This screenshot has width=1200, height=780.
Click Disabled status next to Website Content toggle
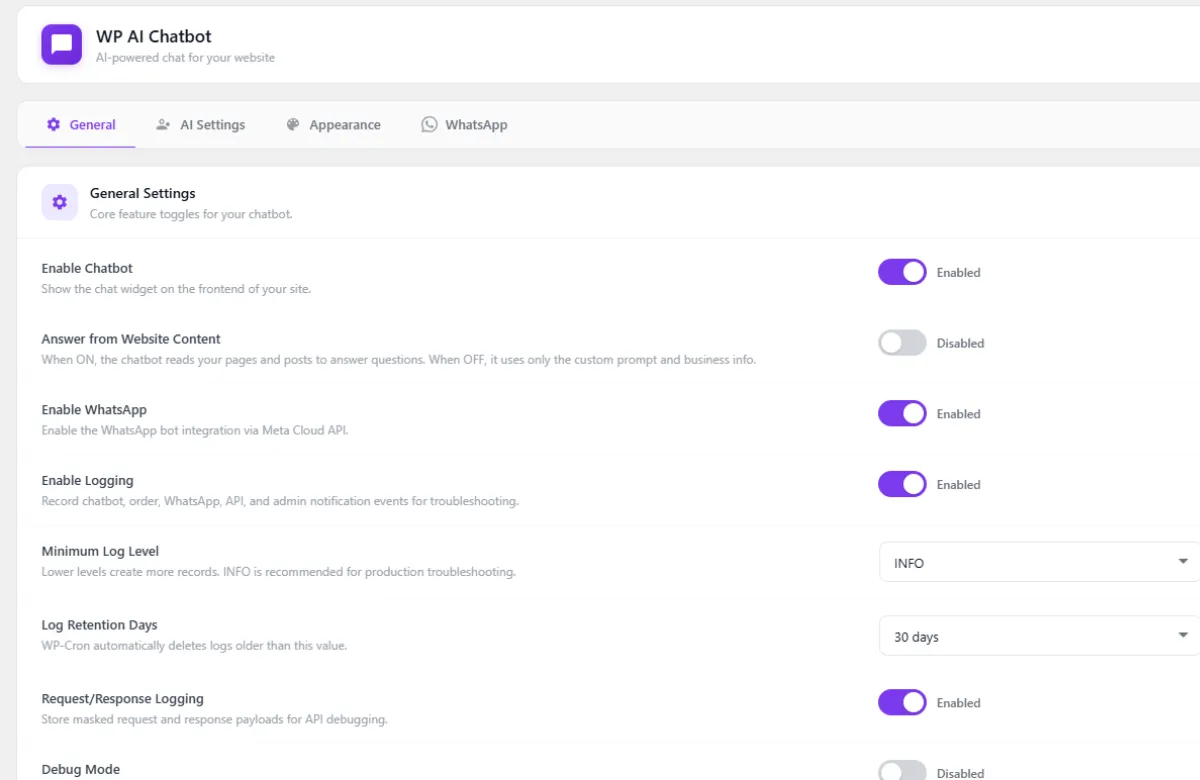(x=960, y=343)
